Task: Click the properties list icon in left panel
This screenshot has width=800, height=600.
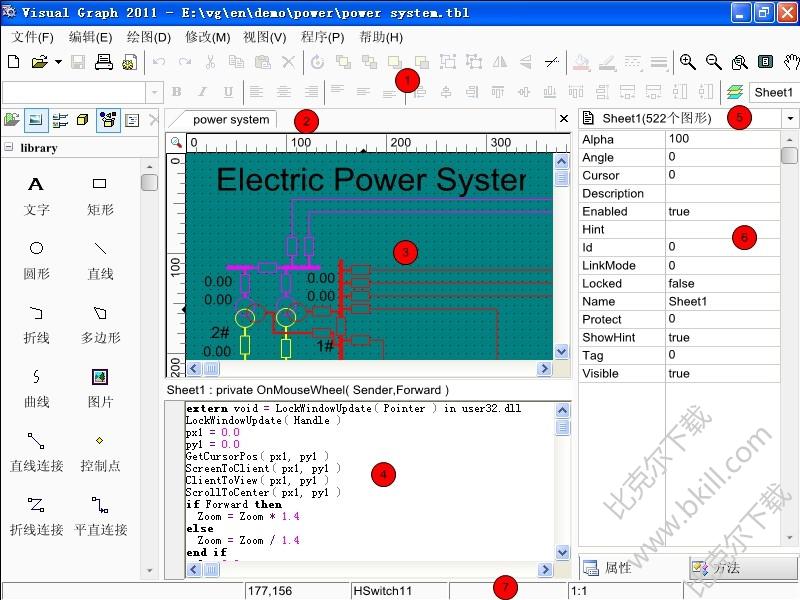Action: 132,120
